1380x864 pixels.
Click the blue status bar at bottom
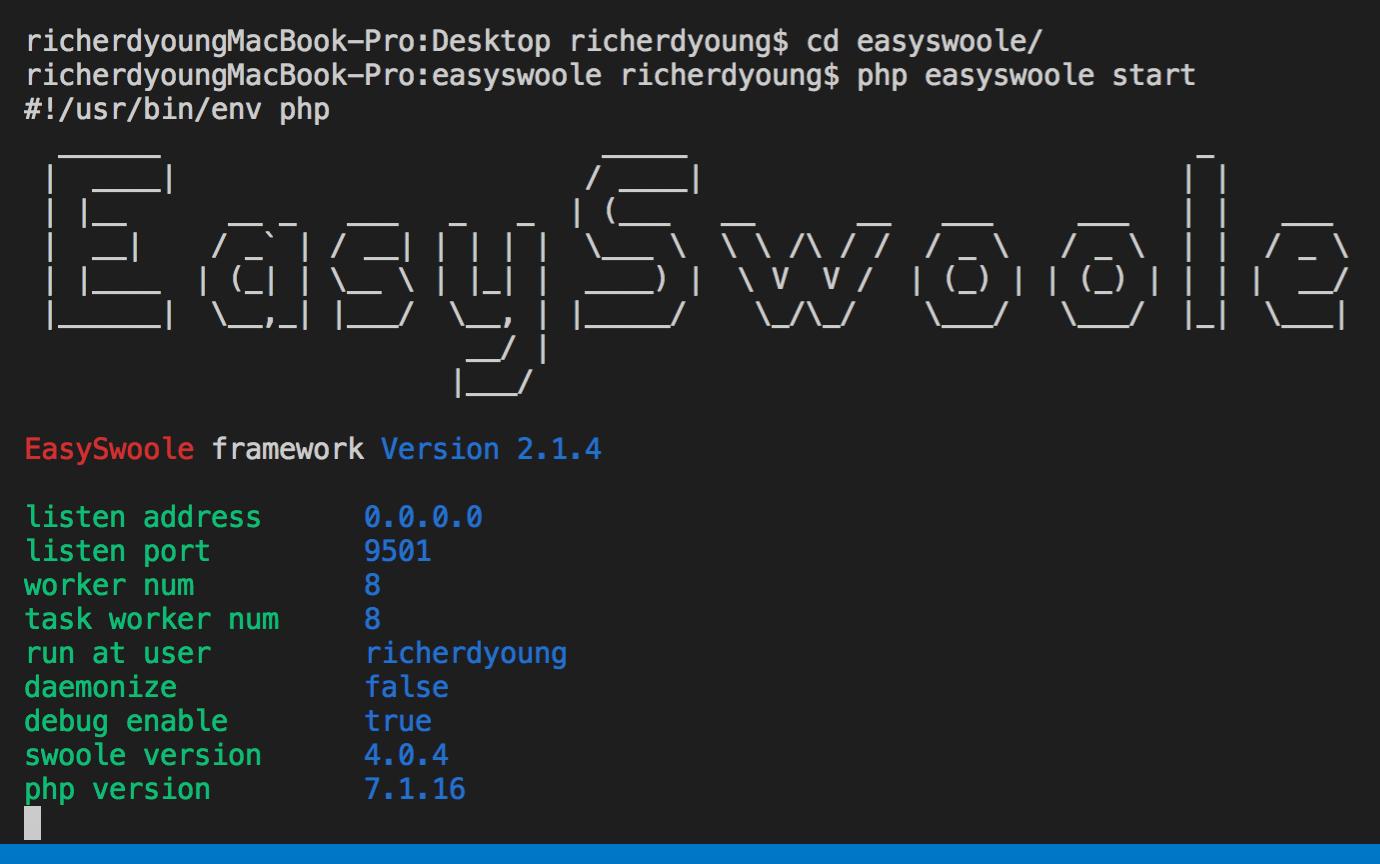(690, 854)
